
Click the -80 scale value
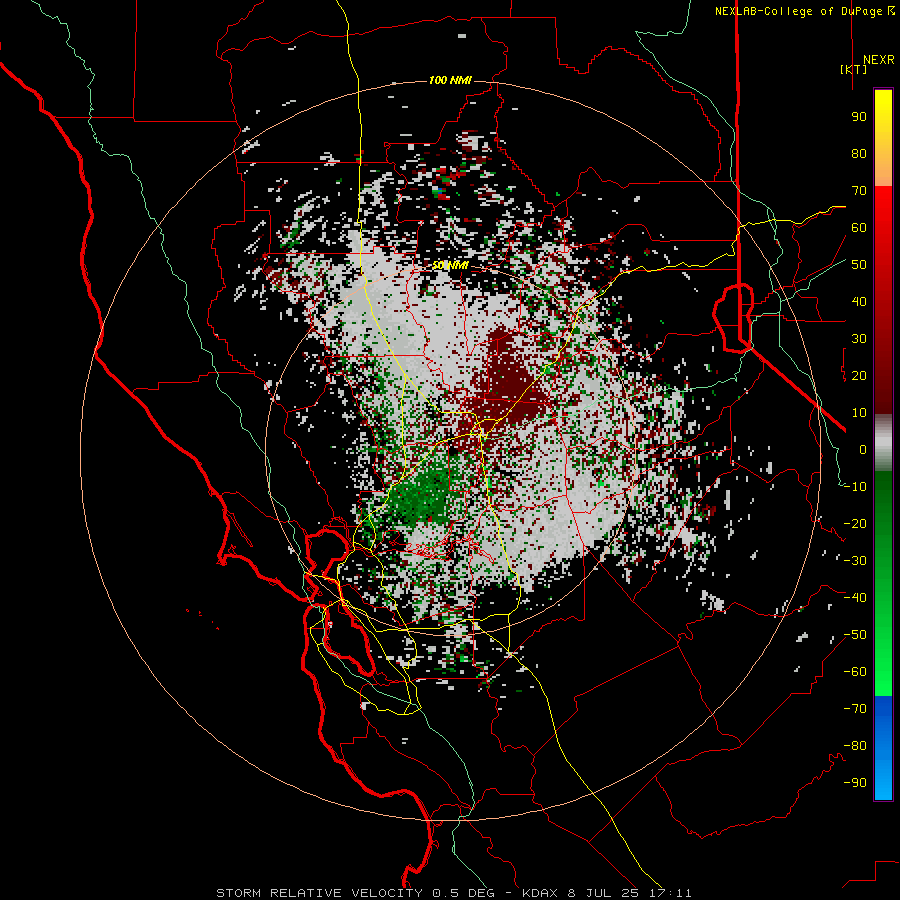click(855, 746)
